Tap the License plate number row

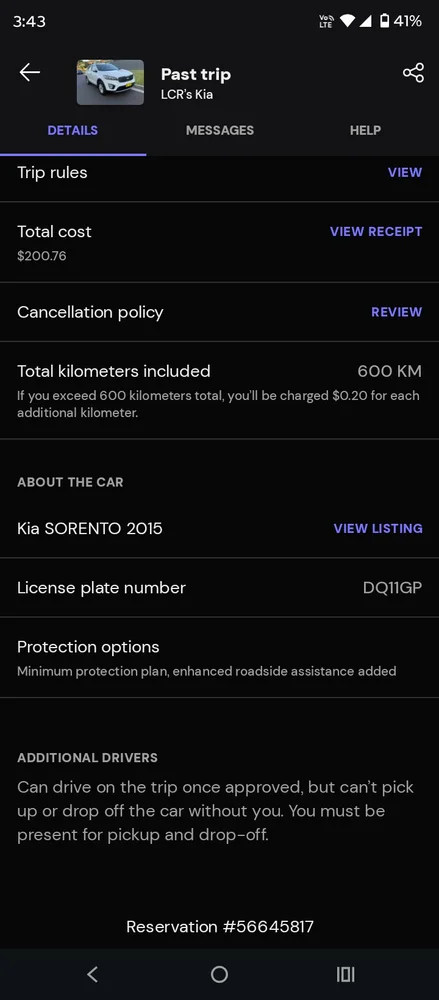[x=220, y=587]
